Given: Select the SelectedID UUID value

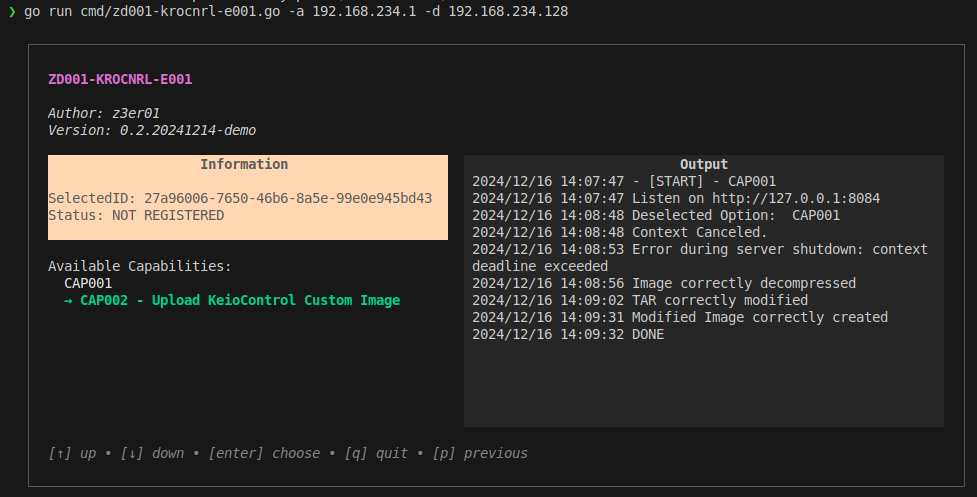Looking at the screenshot, I should coord(288,198).
